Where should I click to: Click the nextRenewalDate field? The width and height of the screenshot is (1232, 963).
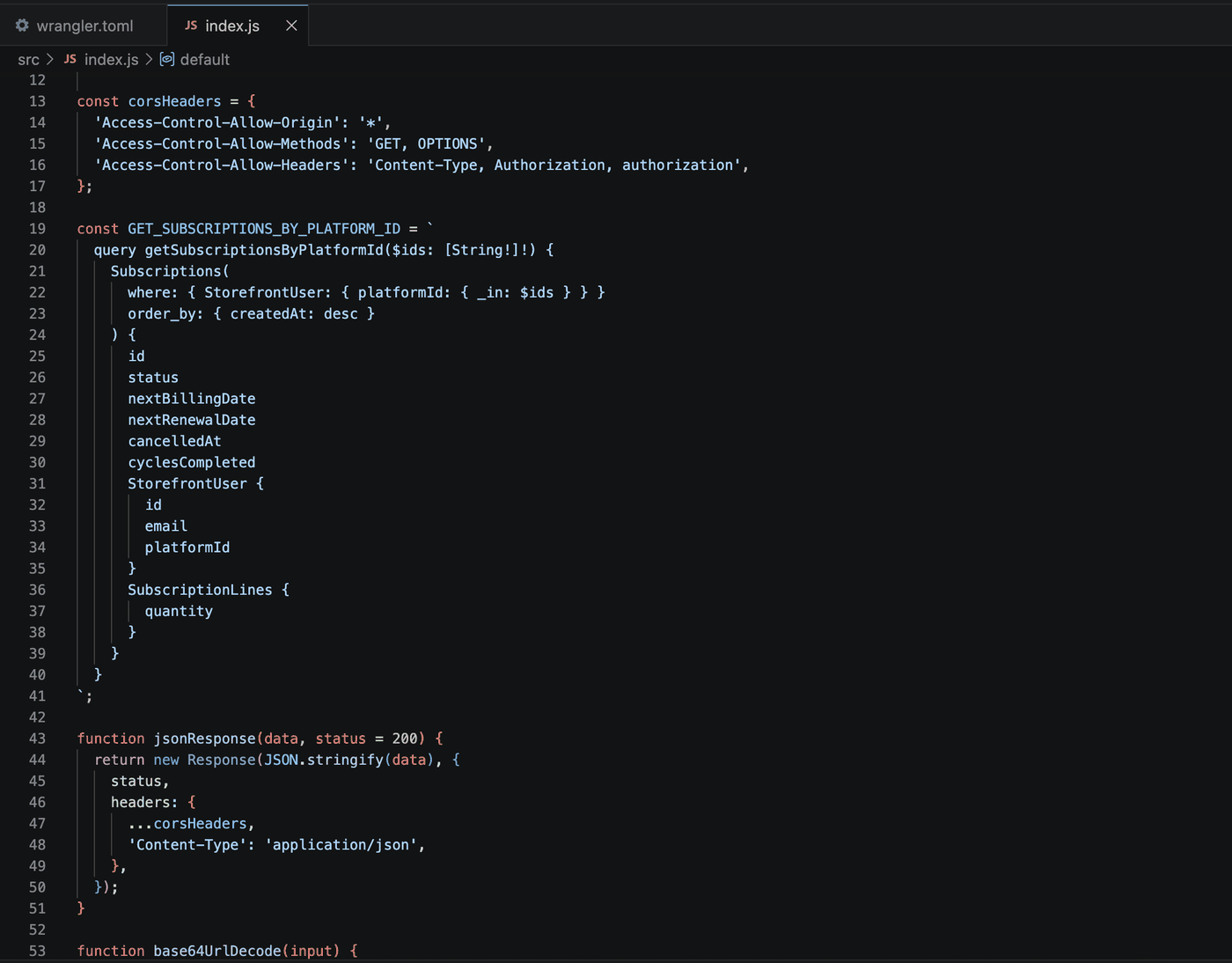point(192,420)
